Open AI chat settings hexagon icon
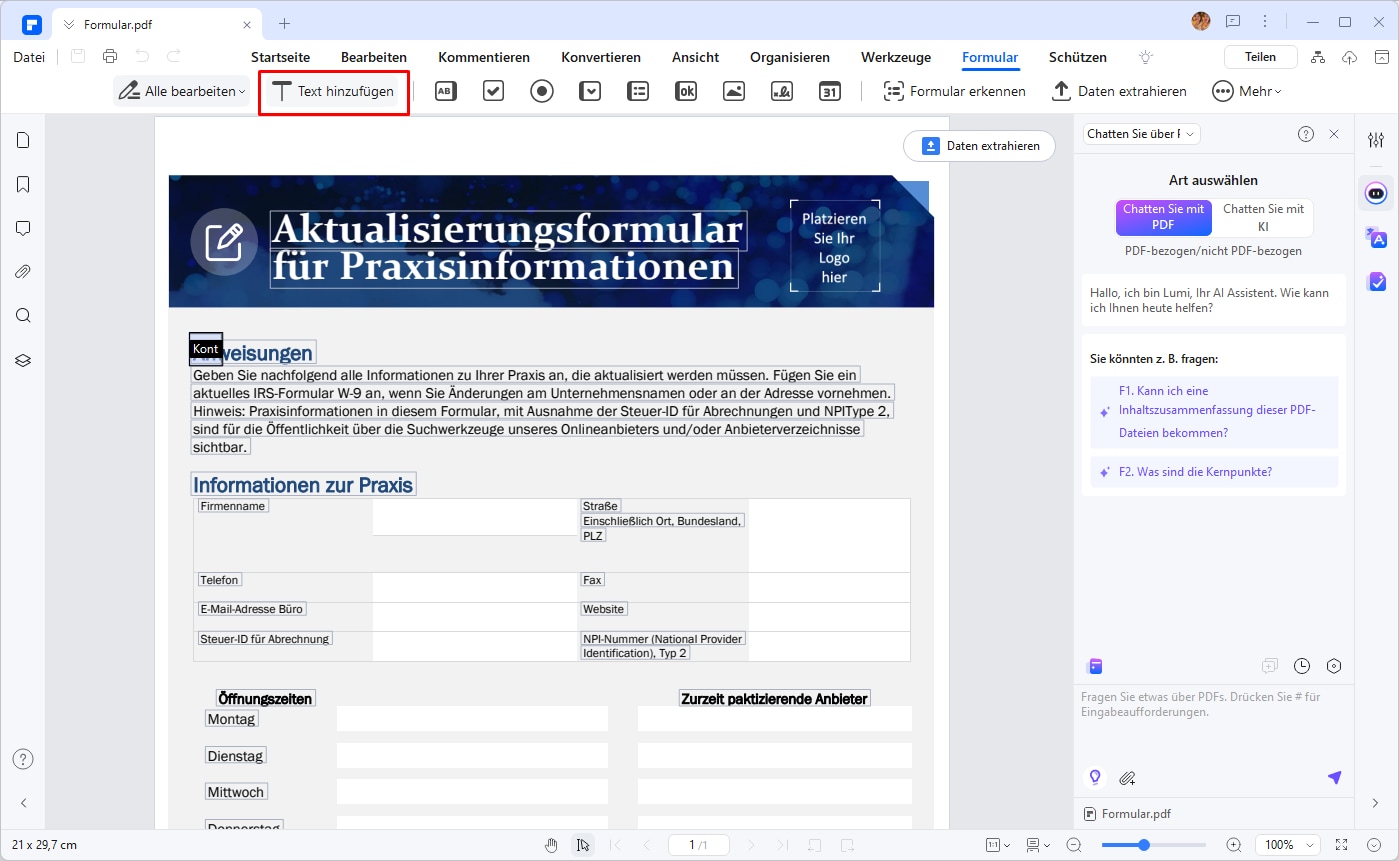Viewport: 1399px width, 861px height. coord(1334,666)
